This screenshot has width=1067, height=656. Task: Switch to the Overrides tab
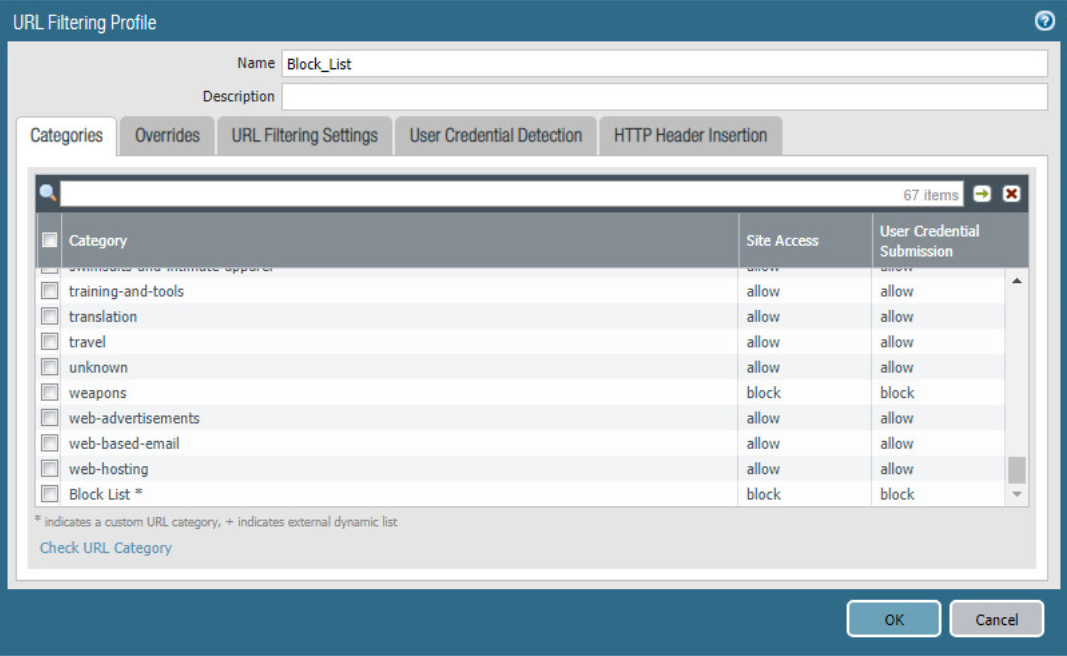166,135
